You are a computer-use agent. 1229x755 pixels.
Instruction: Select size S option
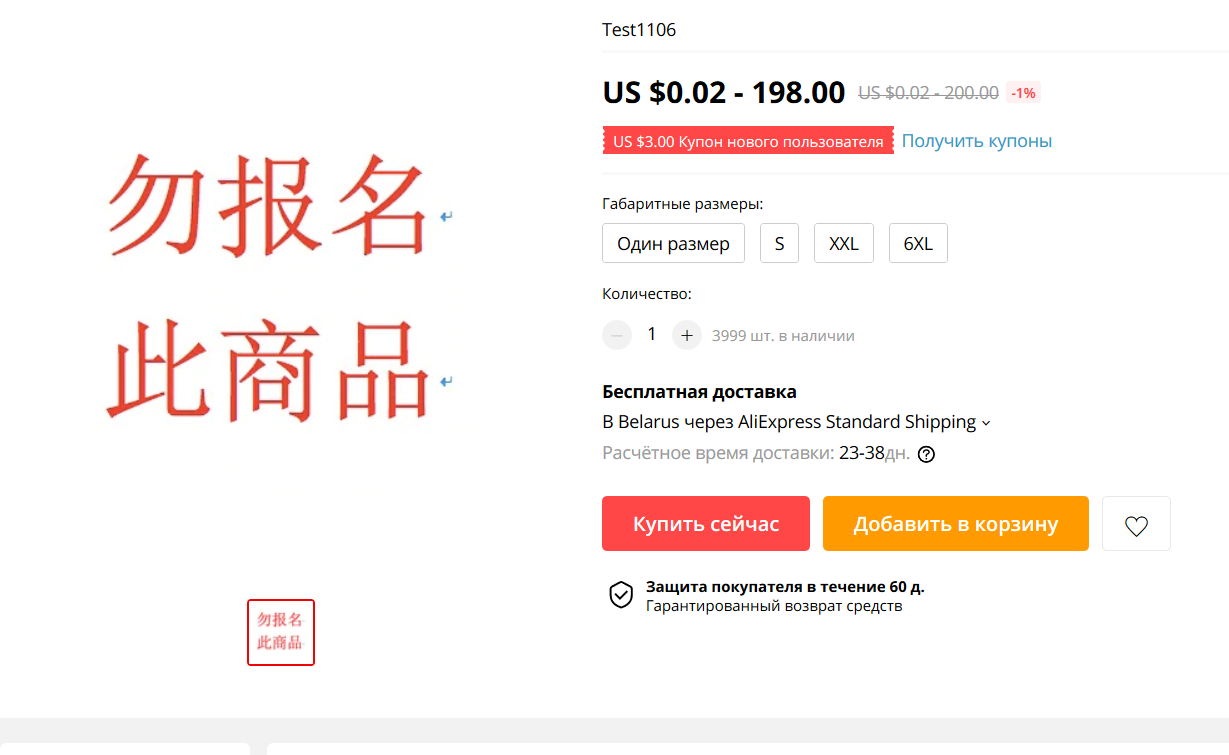(x=779, y=244)
